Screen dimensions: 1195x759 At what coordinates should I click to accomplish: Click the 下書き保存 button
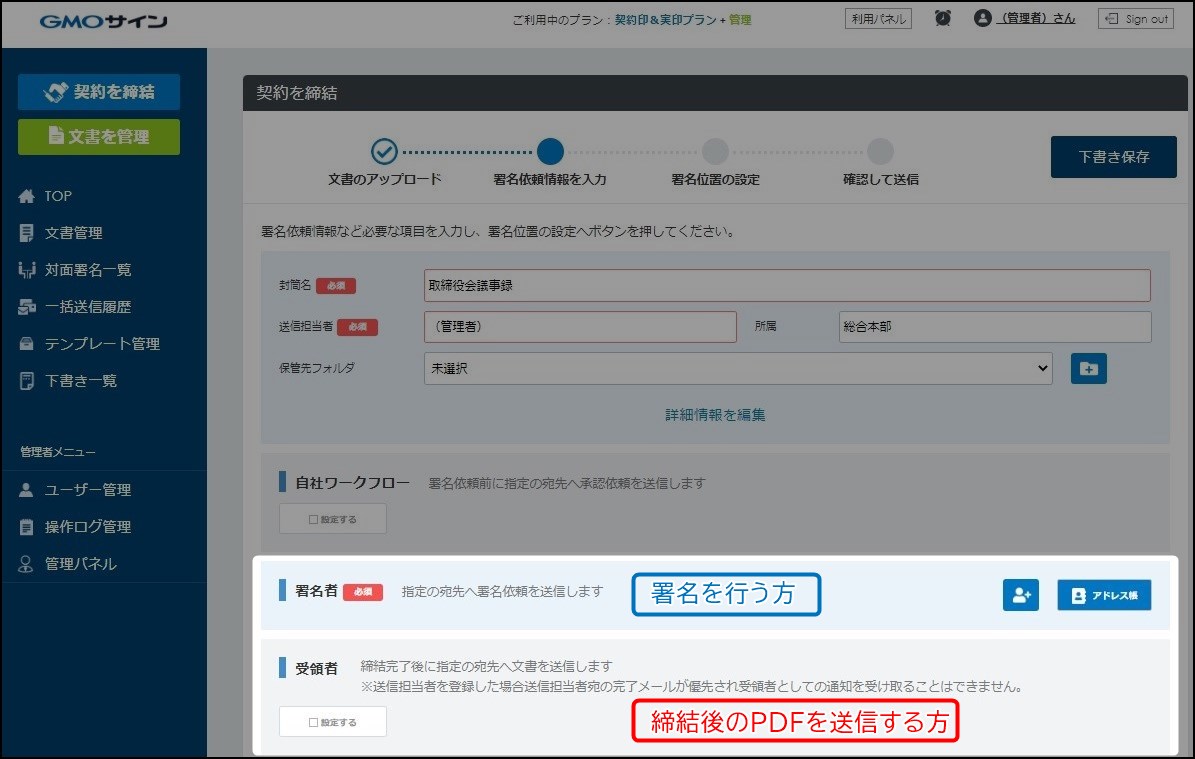[1113, 157]
